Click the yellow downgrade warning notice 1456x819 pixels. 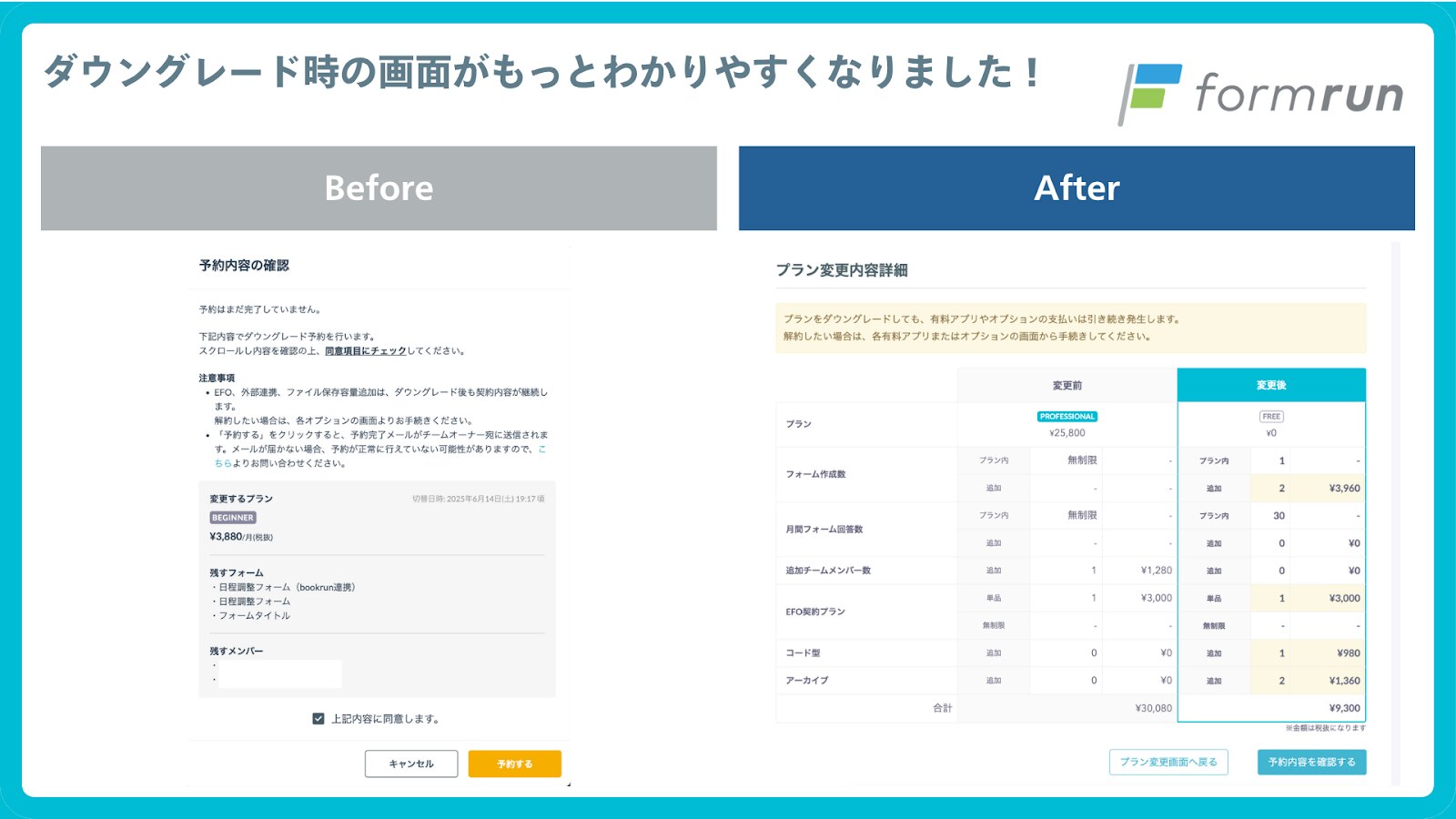click(1070, 328)
